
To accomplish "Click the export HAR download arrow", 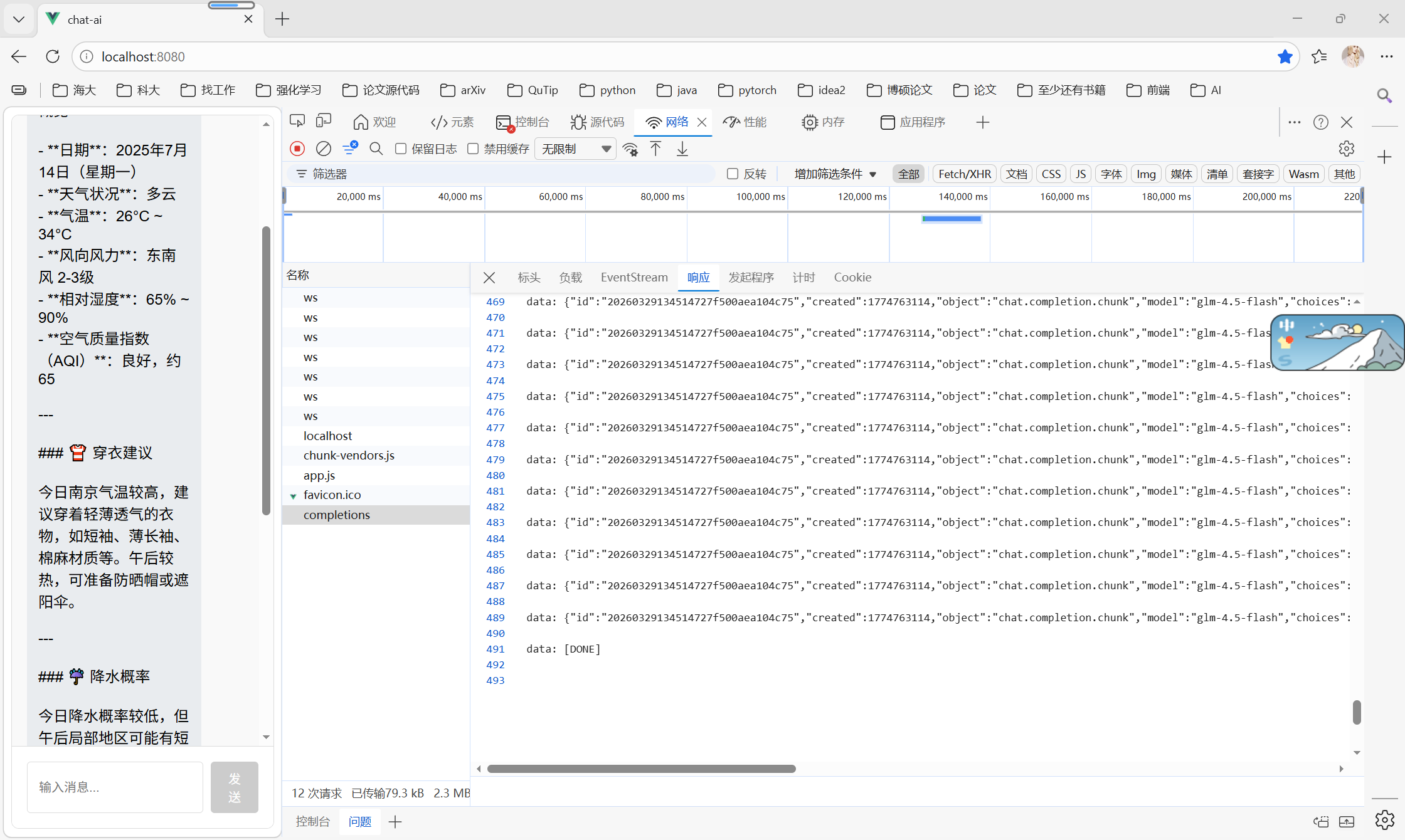I will (x=682, y=149).
